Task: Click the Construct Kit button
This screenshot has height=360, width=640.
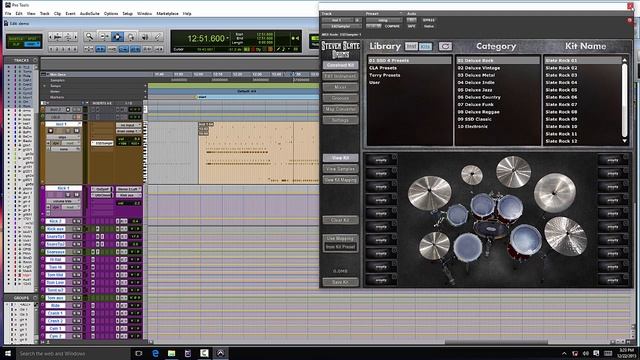Action: (340, 65)
